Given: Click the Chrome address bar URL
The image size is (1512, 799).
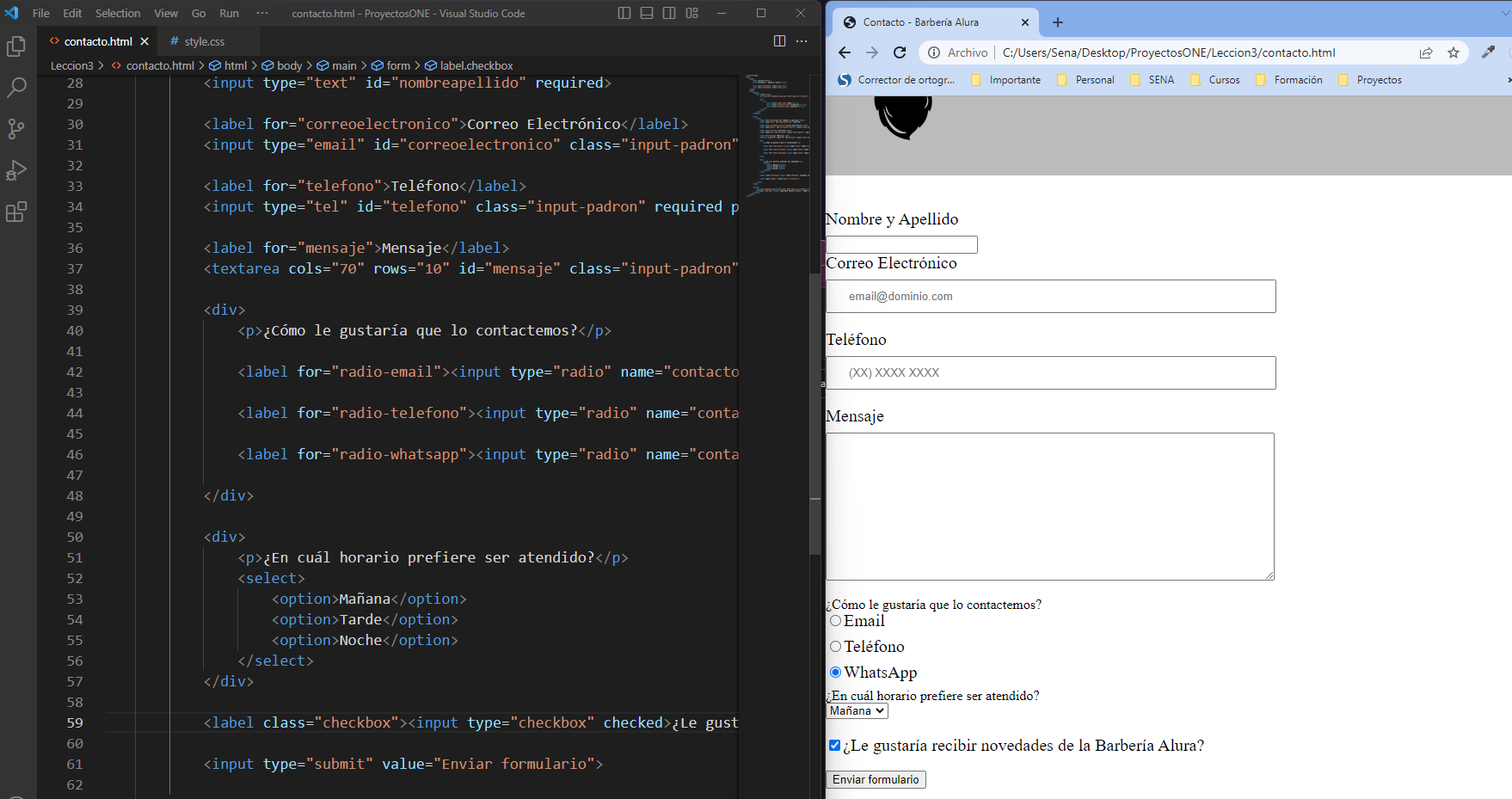Looking at the screenshot, I should (x=1169, y=52).
